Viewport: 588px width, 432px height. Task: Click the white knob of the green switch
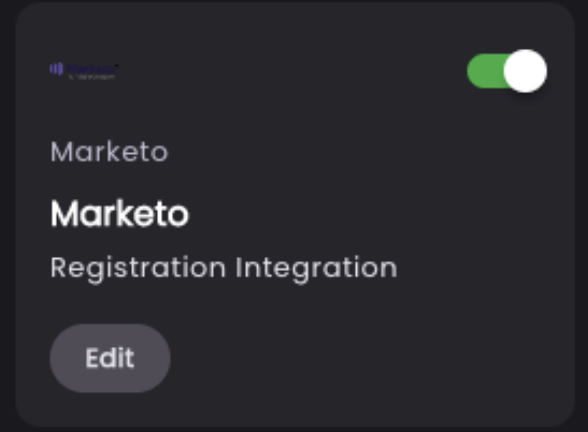[525, 71]
